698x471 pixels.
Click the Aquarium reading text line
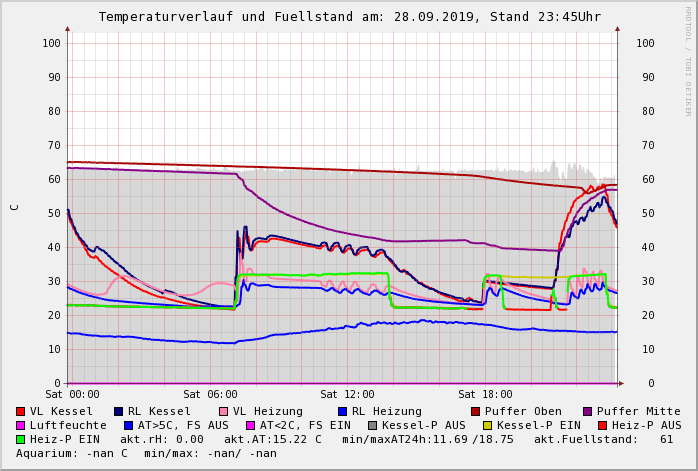pos(146,453)
